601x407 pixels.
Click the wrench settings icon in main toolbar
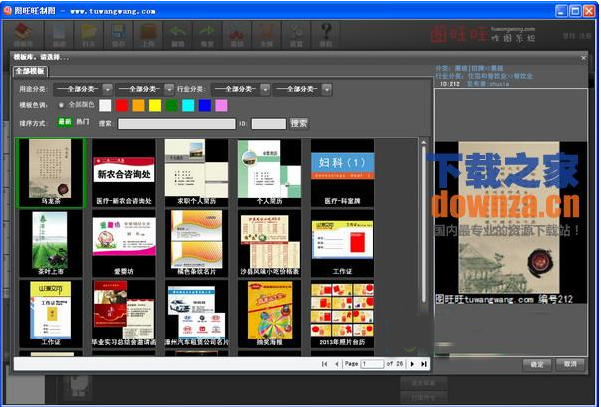[296, 34]
